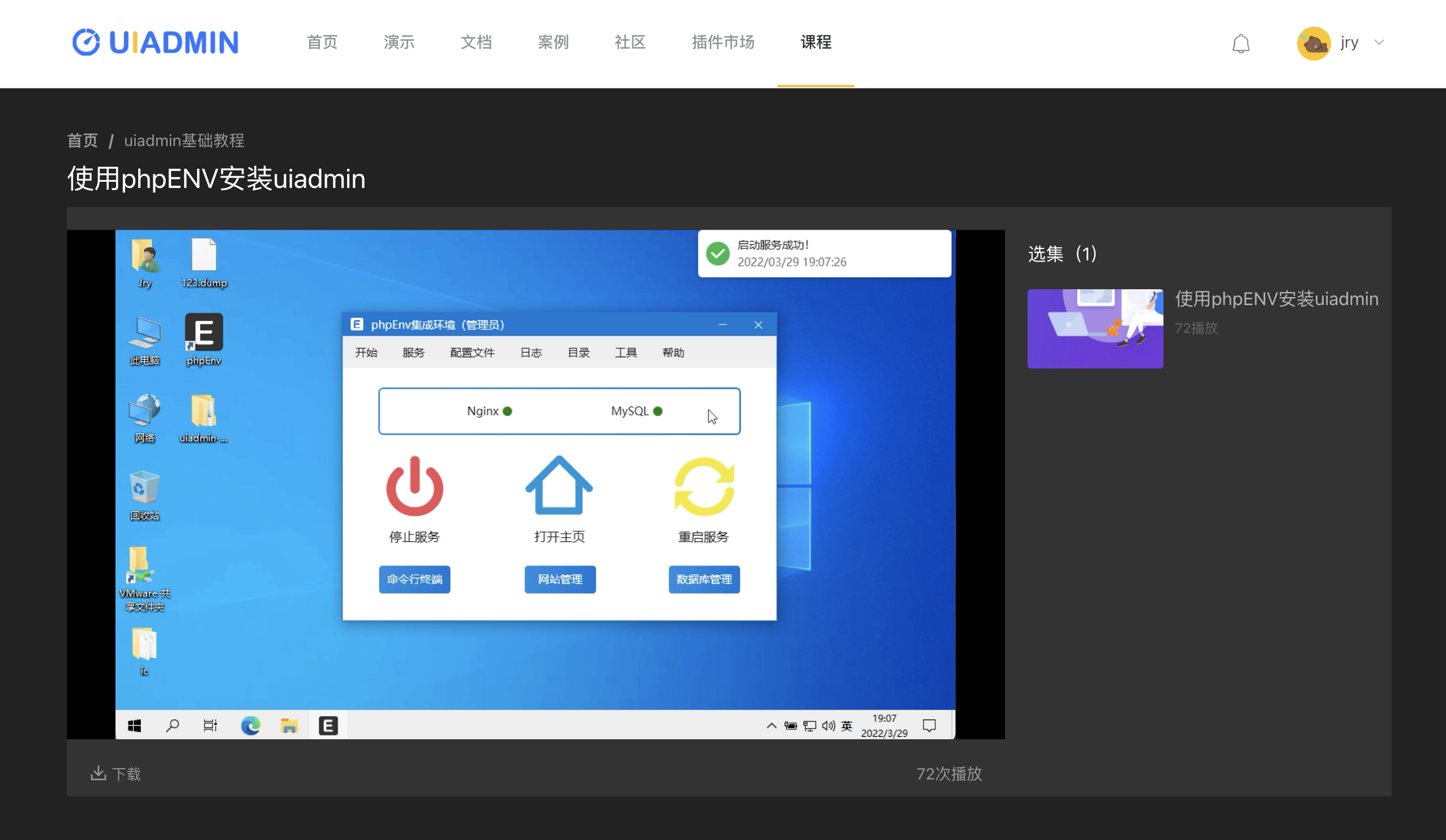Image resolution: width=1446 pixels, height=840 pixels.
Task: Launch Microsoft Edge from the taskbar
Action: pos(250,725)
